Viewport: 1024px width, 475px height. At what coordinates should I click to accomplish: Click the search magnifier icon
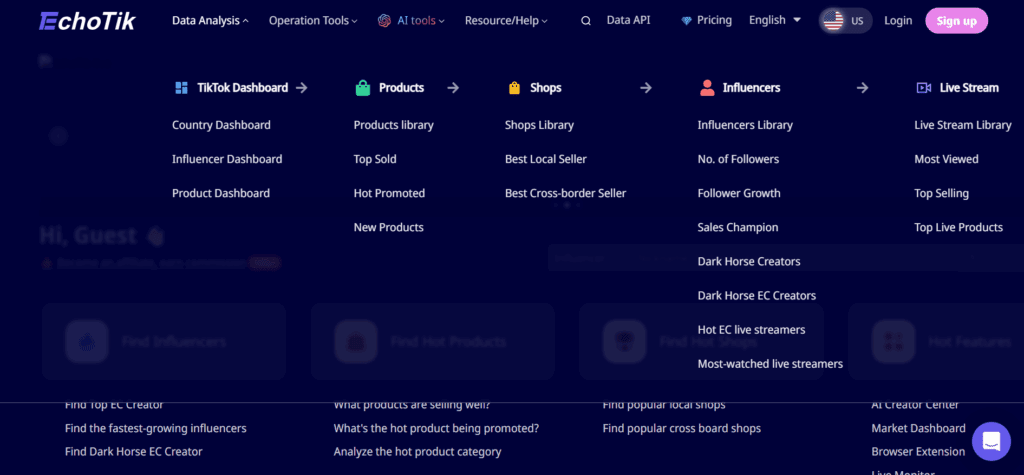coord(586,21)
